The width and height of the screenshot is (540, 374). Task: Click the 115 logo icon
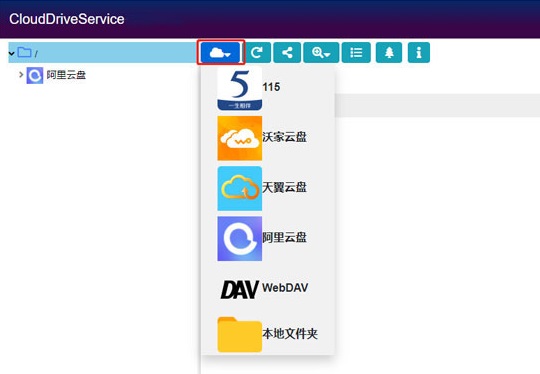coord(240,89)
